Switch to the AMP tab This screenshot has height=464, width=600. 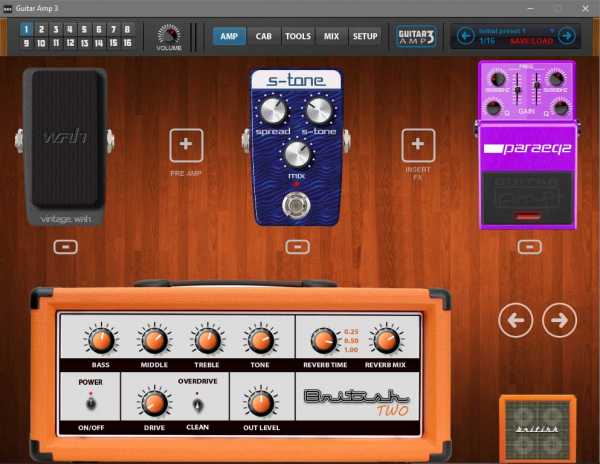(229, 36)
